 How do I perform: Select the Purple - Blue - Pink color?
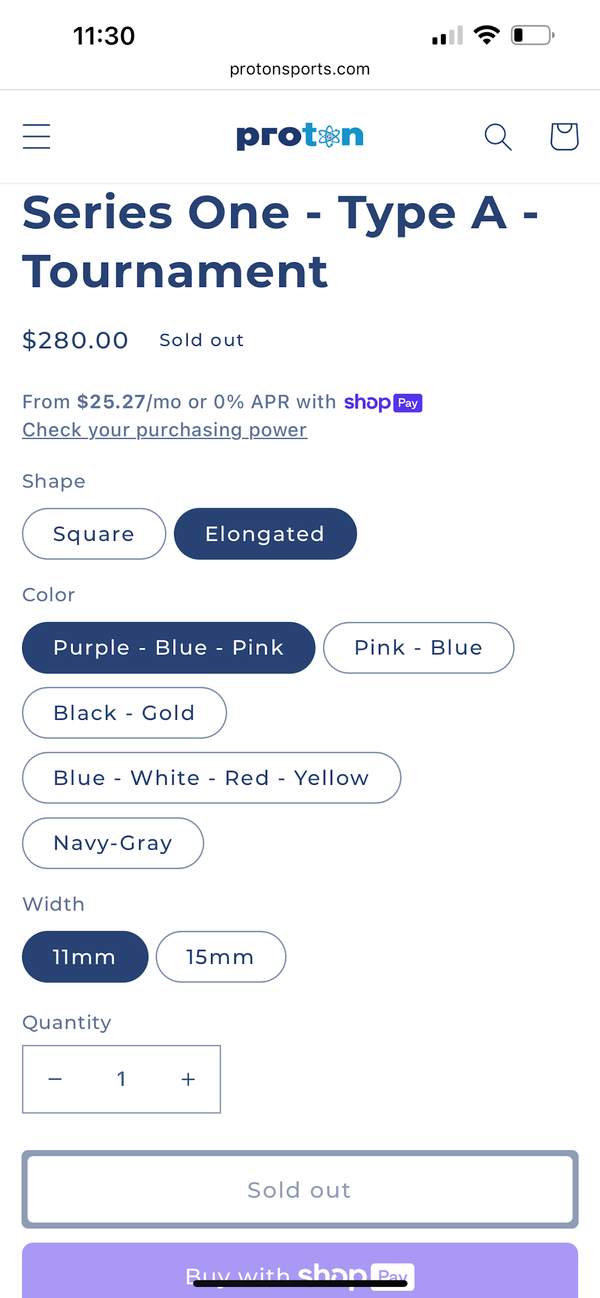click(x=168, y=647)
